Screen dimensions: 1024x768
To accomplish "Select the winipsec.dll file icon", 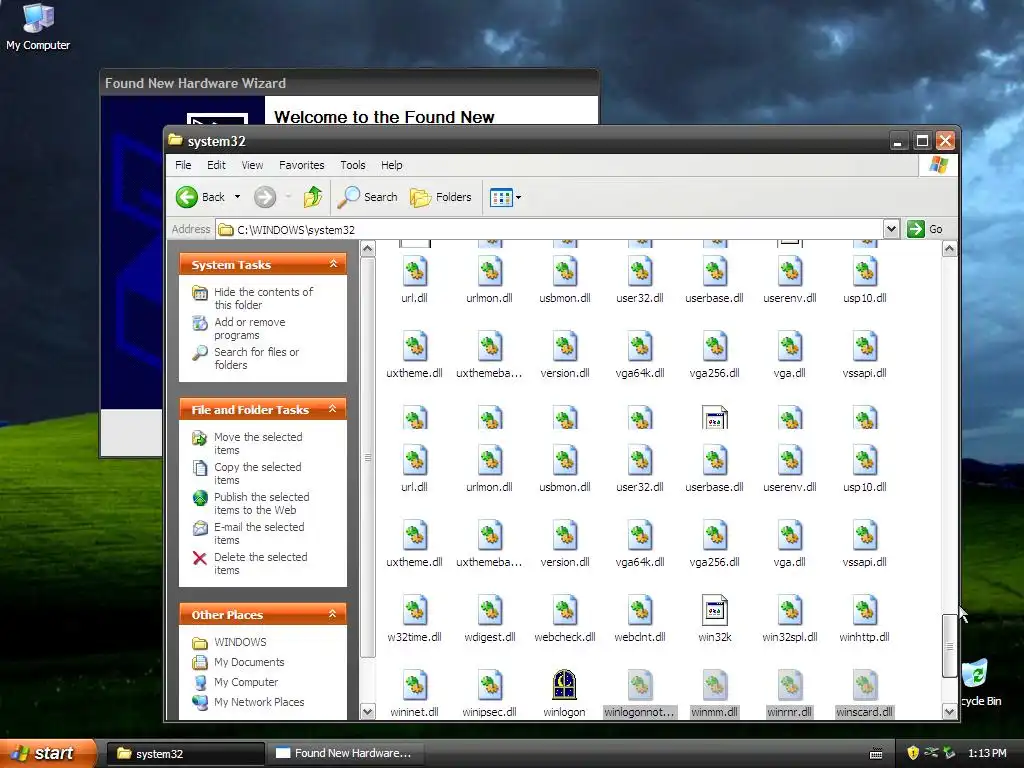I will (489, 686).
